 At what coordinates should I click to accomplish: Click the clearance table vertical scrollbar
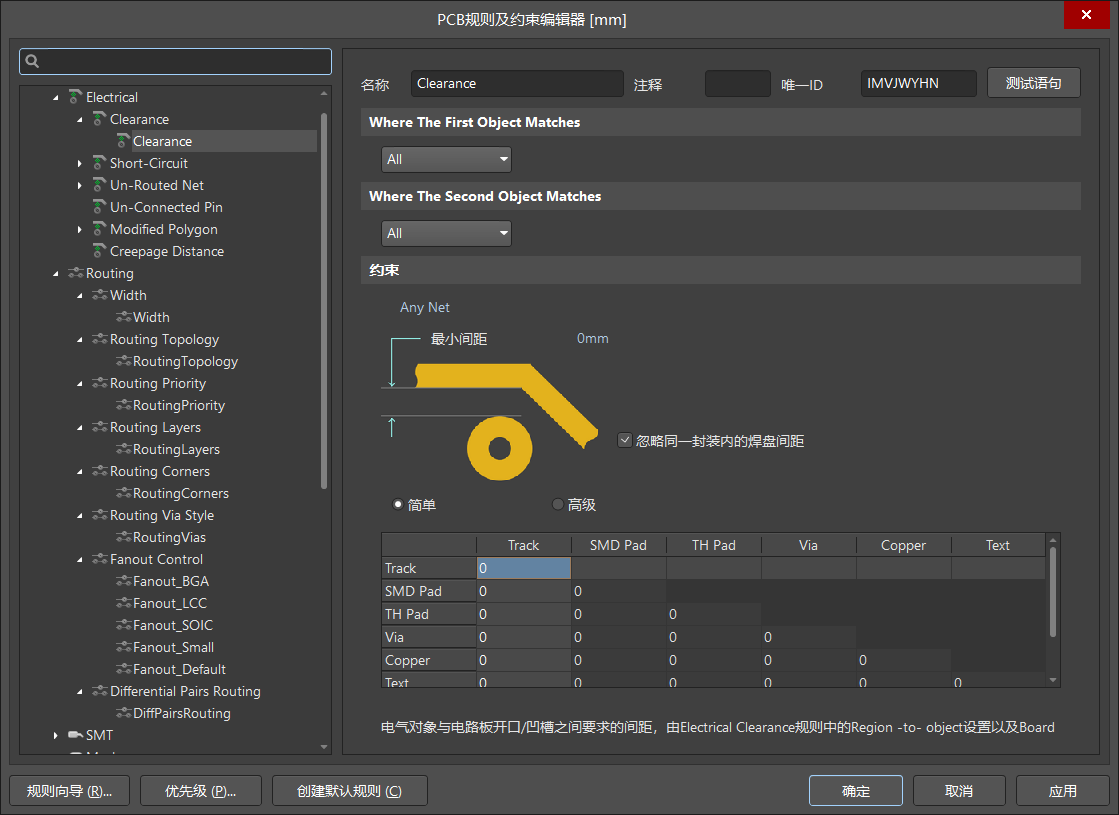pyautogui.click(x=1051, y=590)
